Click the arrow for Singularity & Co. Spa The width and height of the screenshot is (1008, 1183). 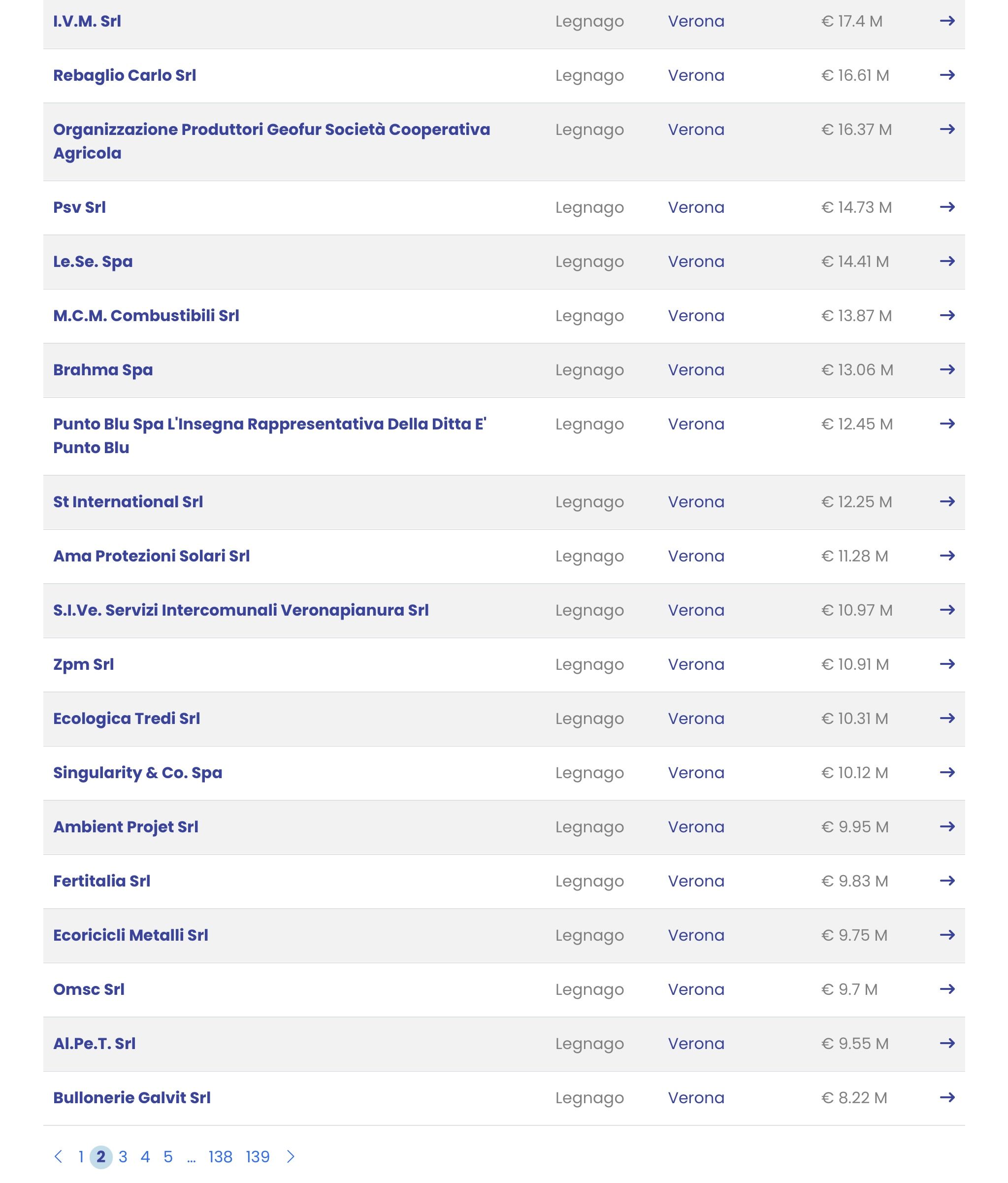click(x=947, y=773)
